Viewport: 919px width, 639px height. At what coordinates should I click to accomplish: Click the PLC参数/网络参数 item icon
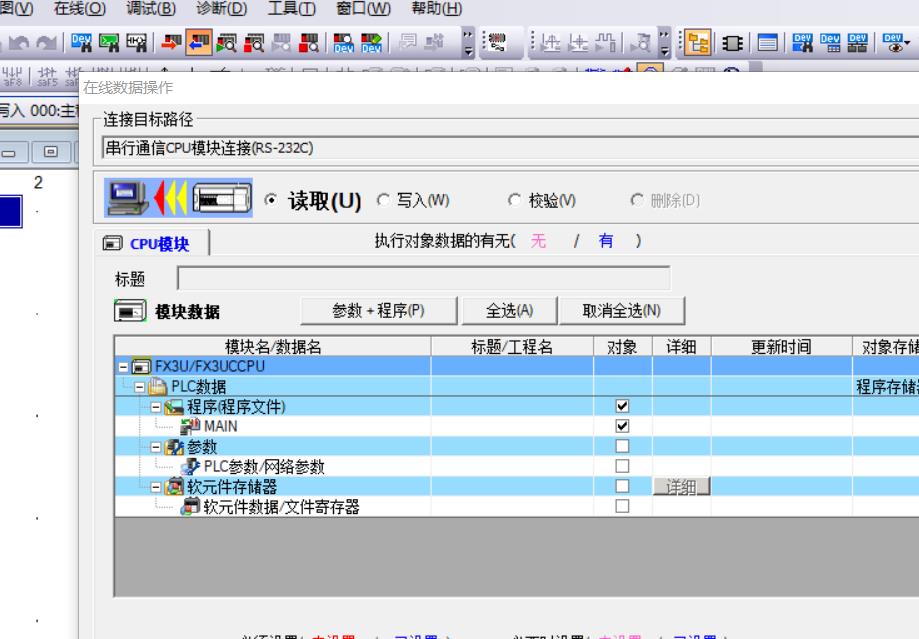pos(190,466)
